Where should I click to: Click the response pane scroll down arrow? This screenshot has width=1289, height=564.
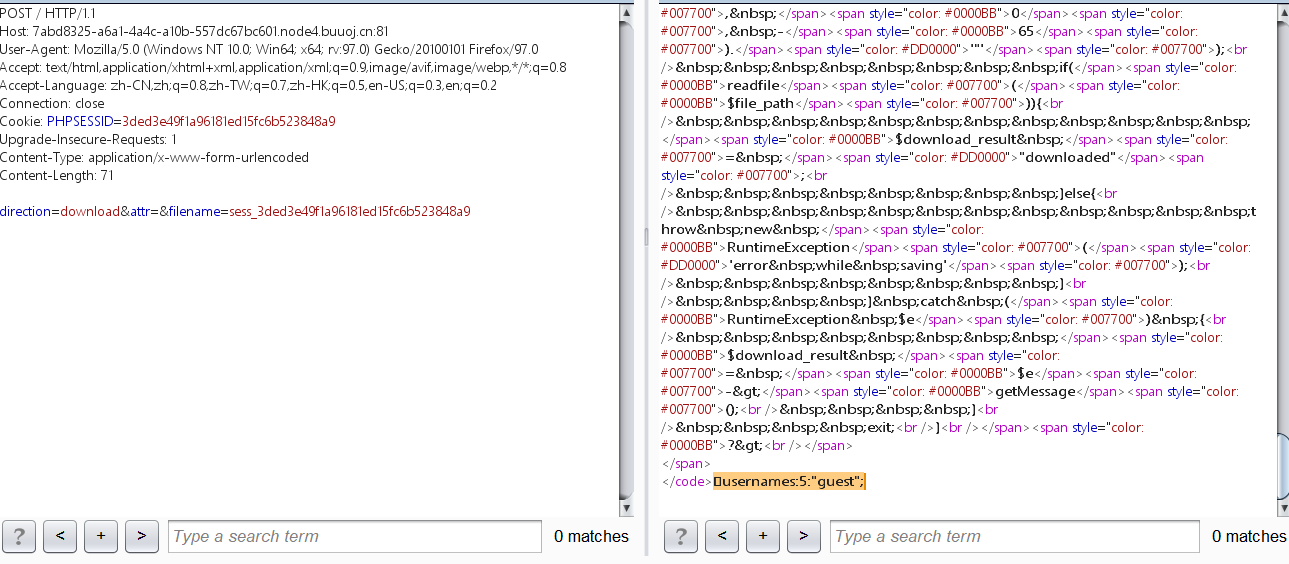coord(1282,509)
